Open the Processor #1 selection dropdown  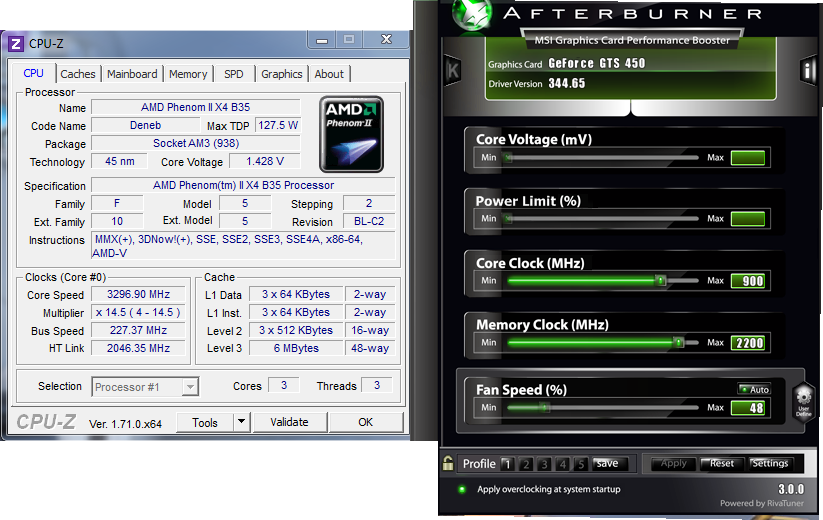pyautogui.click(x=145, y=387)
